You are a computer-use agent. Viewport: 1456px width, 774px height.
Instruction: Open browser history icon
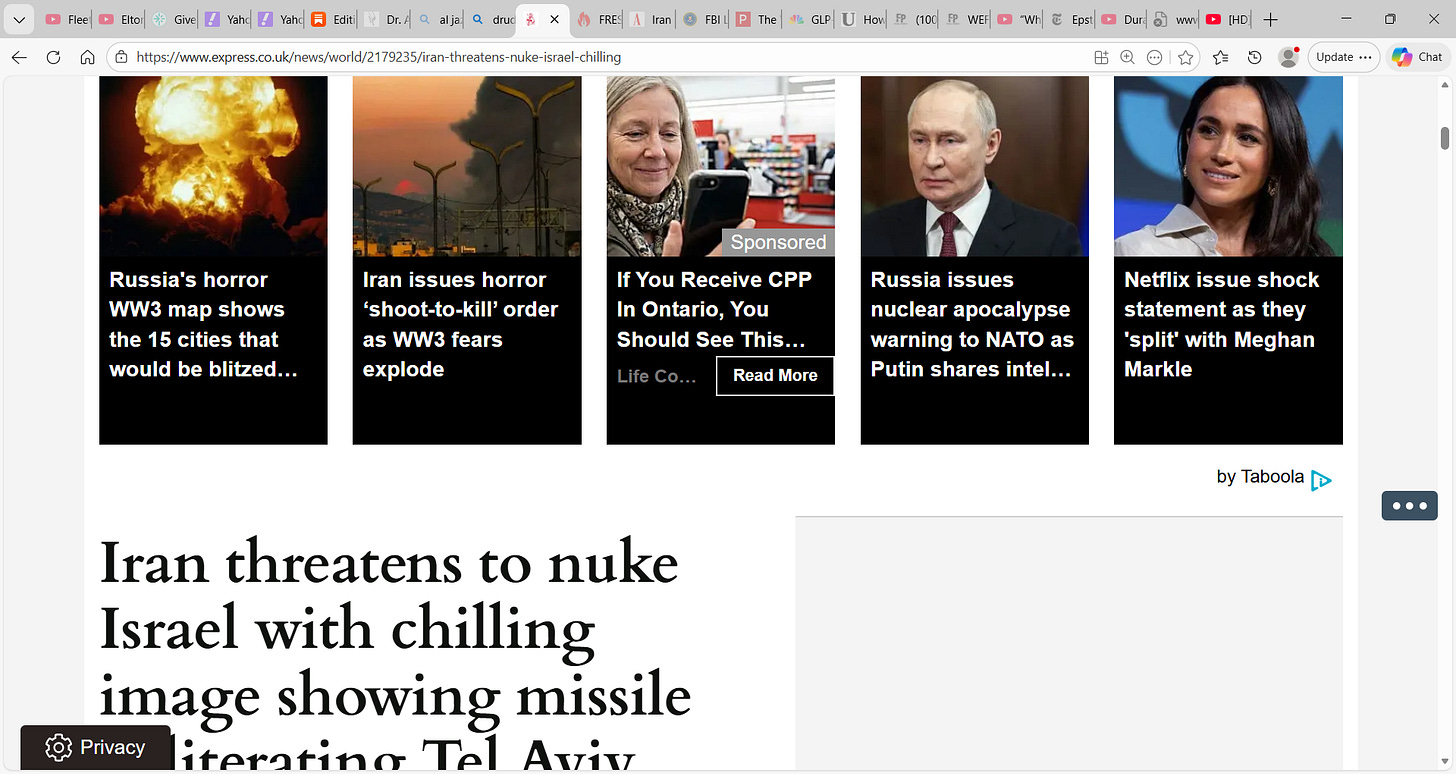[x=1255, y=57]
